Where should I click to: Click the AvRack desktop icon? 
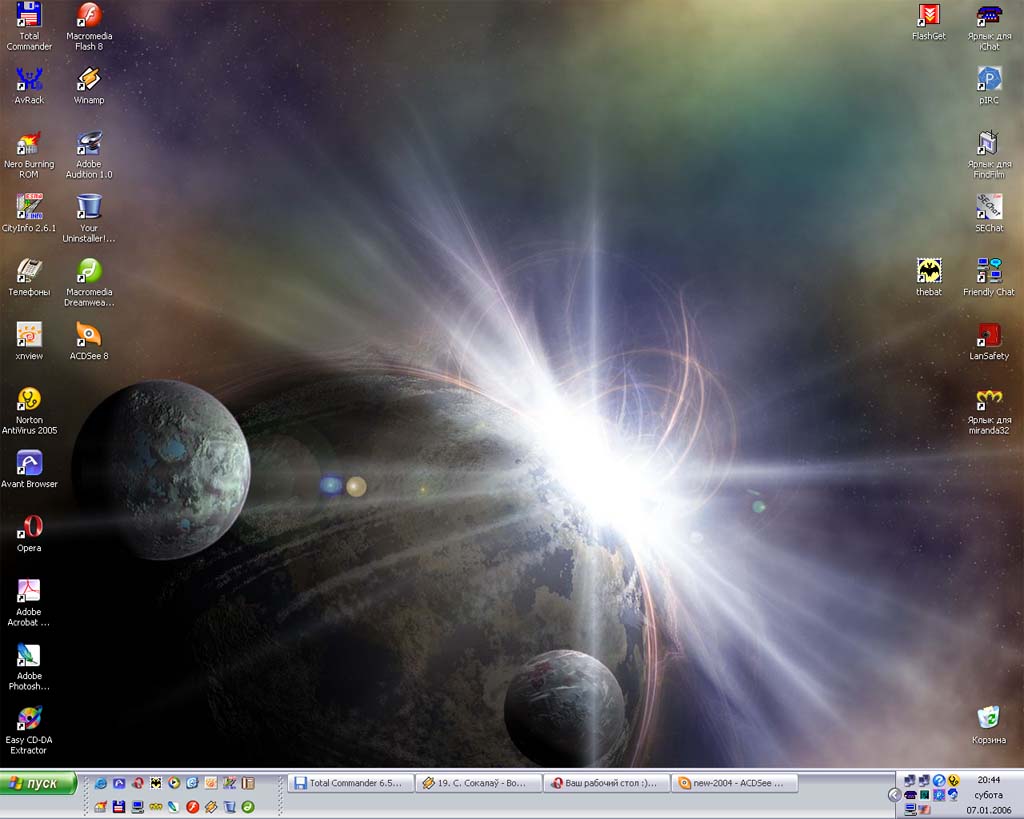click(x=29, y=85)
